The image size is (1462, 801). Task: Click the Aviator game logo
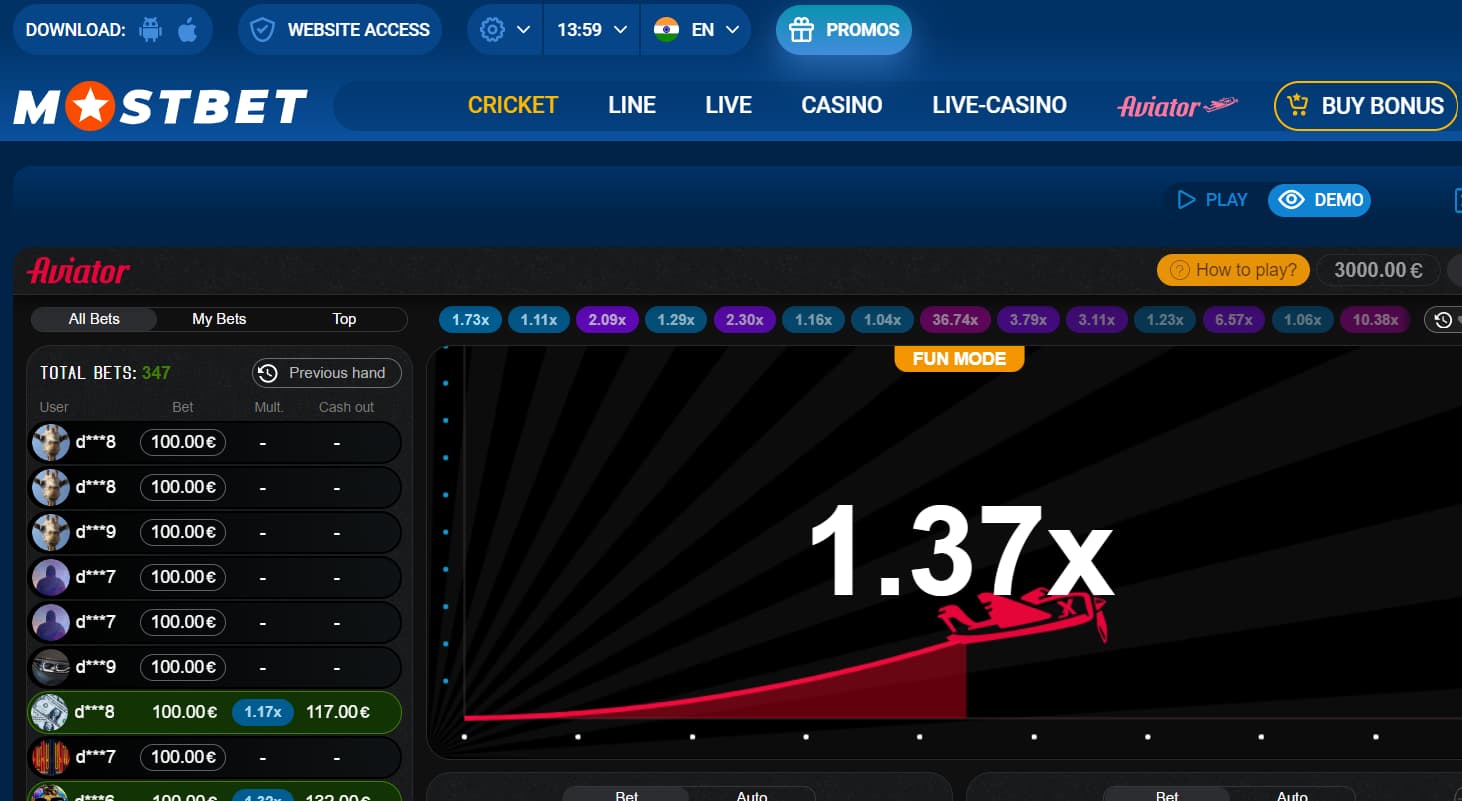click(79, 270)
